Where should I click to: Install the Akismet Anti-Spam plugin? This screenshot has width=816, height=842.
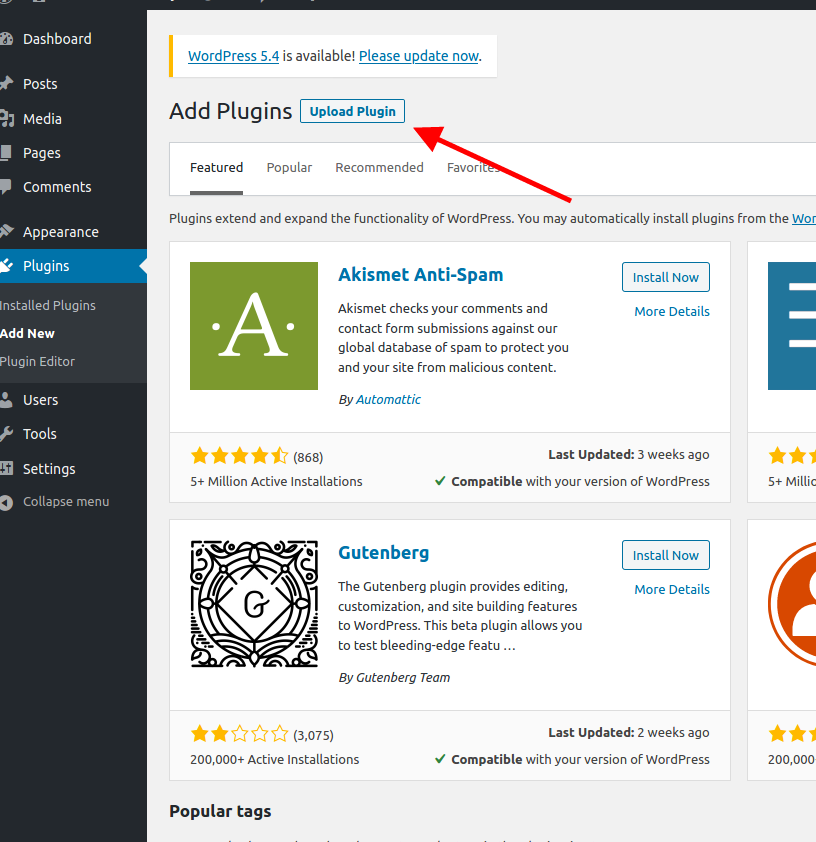[x=666, y=277]
